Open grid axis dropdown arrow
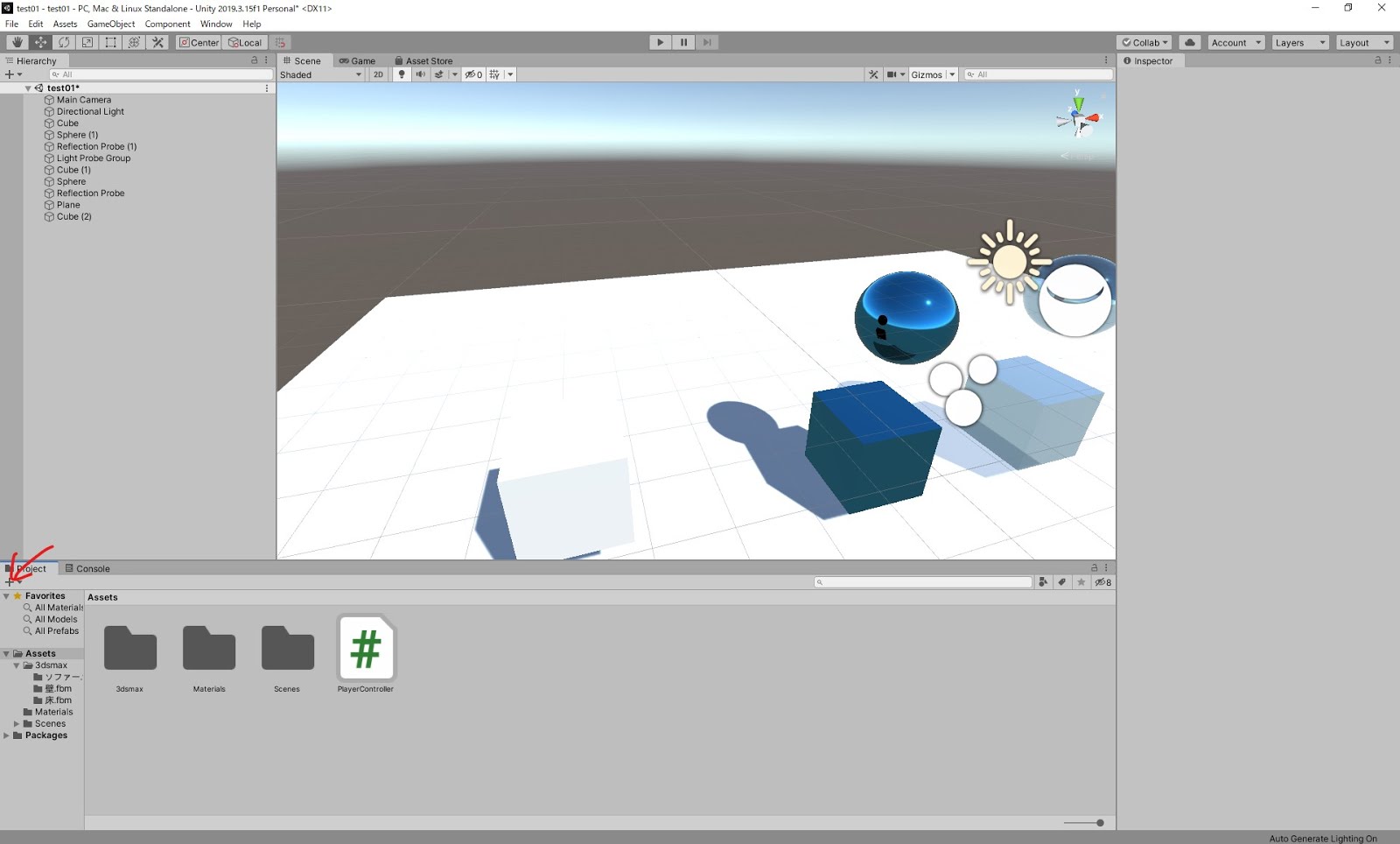The image size is (1400, 844). pyautogui.click(x=510, y=74)
